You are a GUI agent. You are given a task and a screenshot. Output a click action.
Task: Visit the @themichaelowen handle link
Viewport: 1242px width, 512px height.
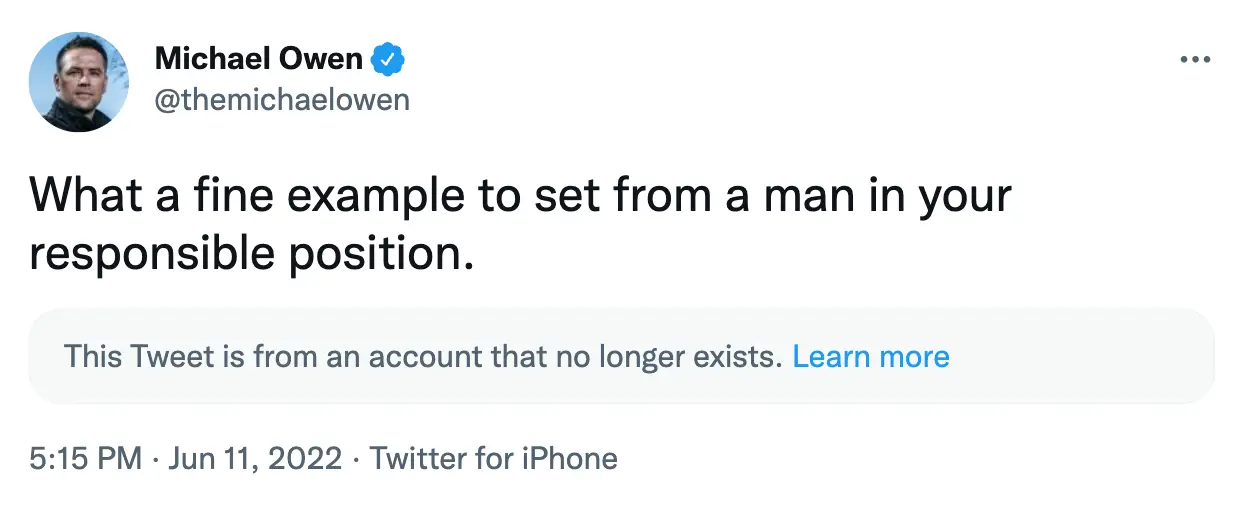[x=282, y=101]
